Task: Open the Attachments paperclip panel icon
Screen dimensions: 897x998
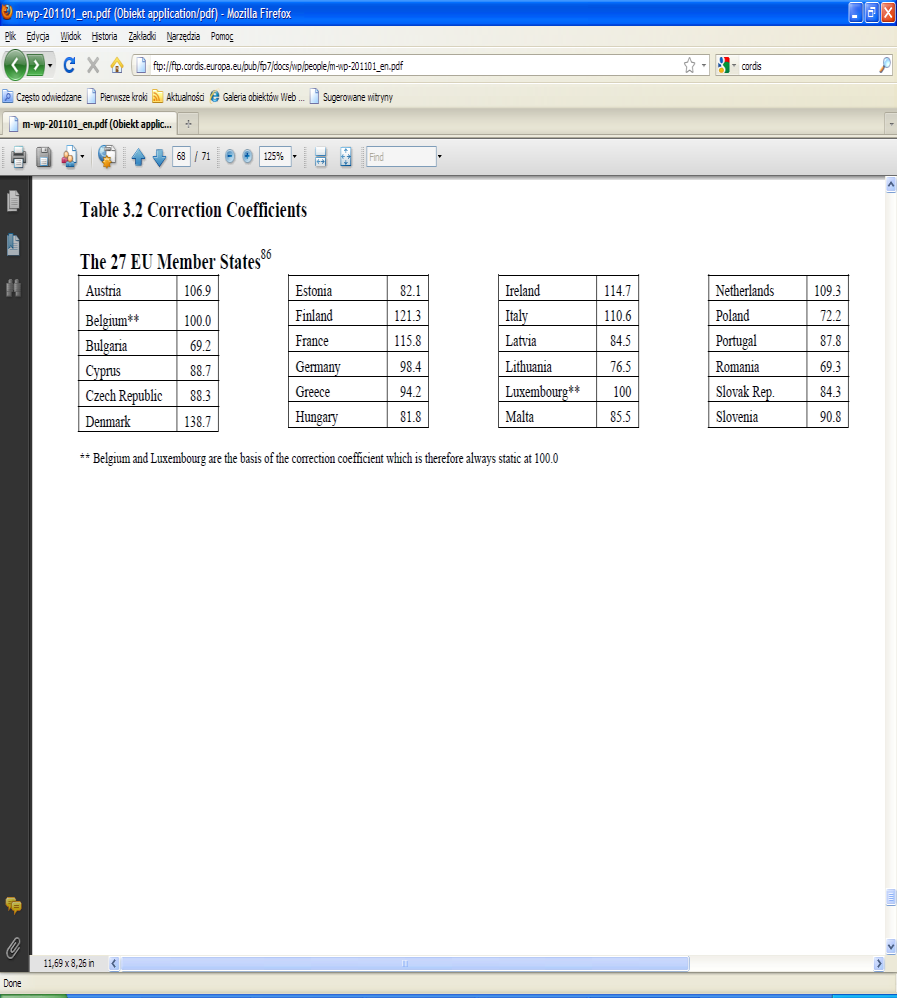Action: [13, 948]
